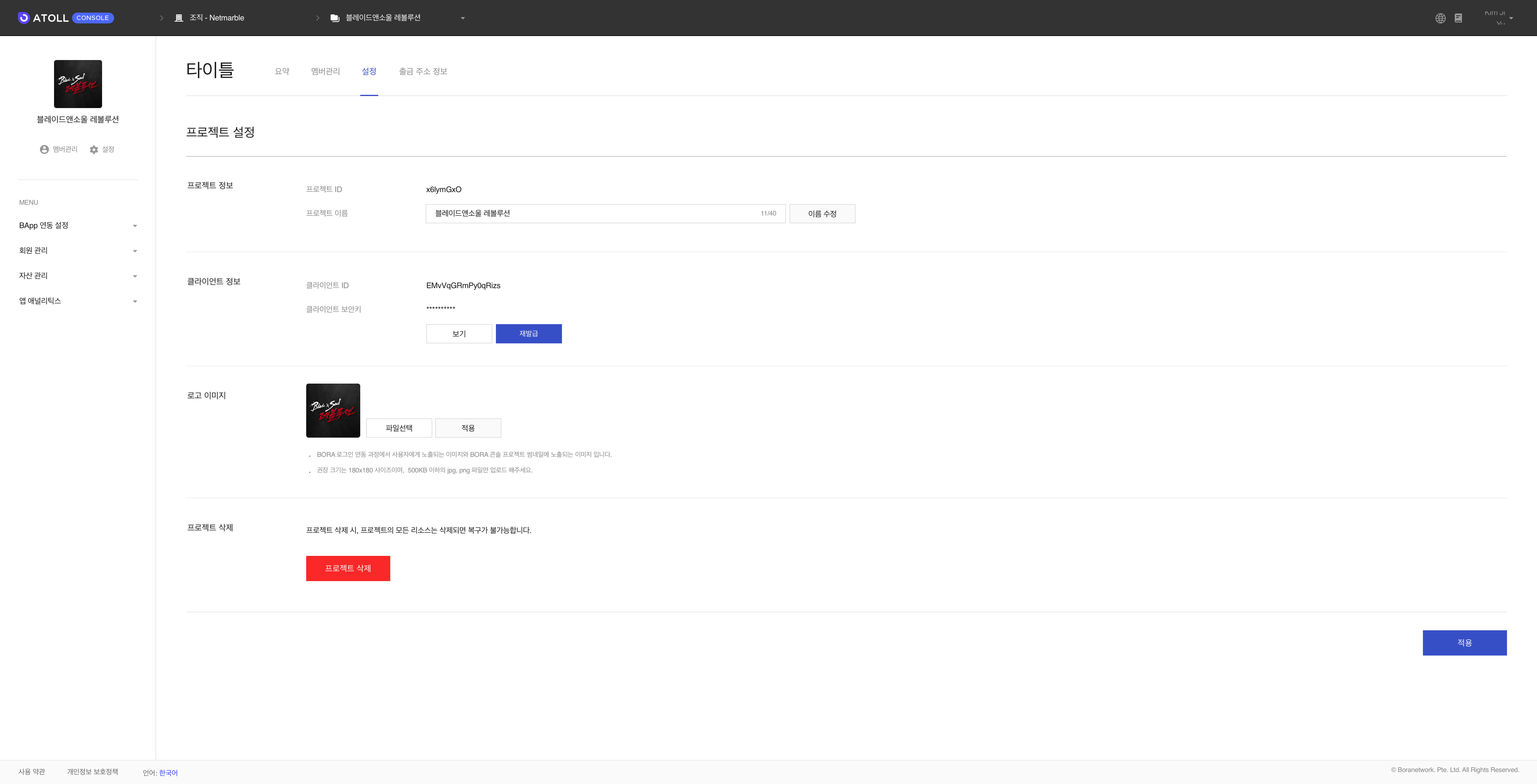This screenshot has width=1537, height=784.
Task: Click the 설정 gear icon in sidebar
Action: coord(94,150)
